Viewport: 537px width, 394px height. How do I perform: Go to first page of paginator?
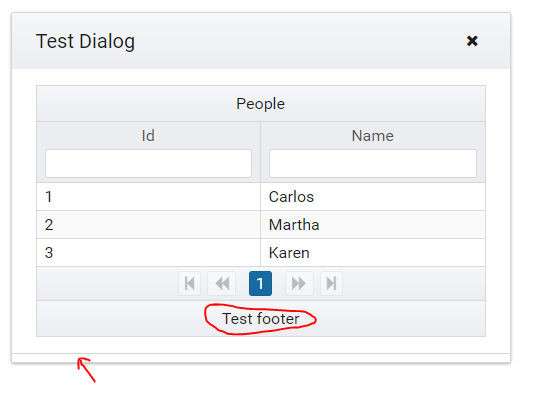[189, 283]
